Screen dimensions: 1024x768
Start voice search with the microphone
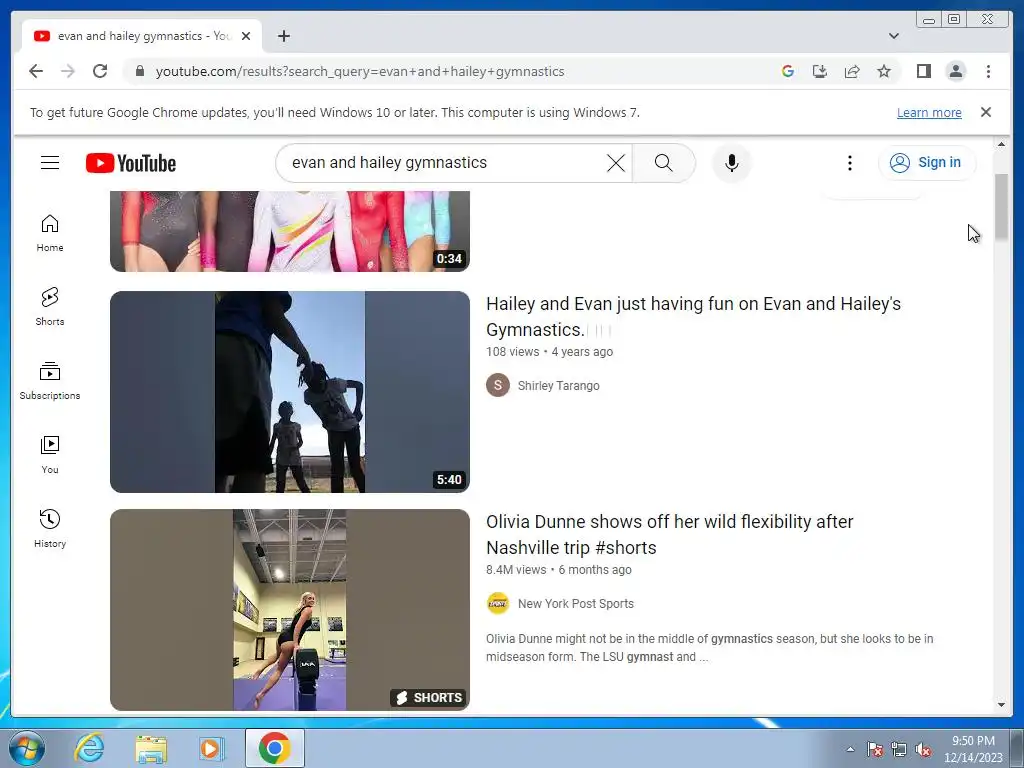coord(731,163)
